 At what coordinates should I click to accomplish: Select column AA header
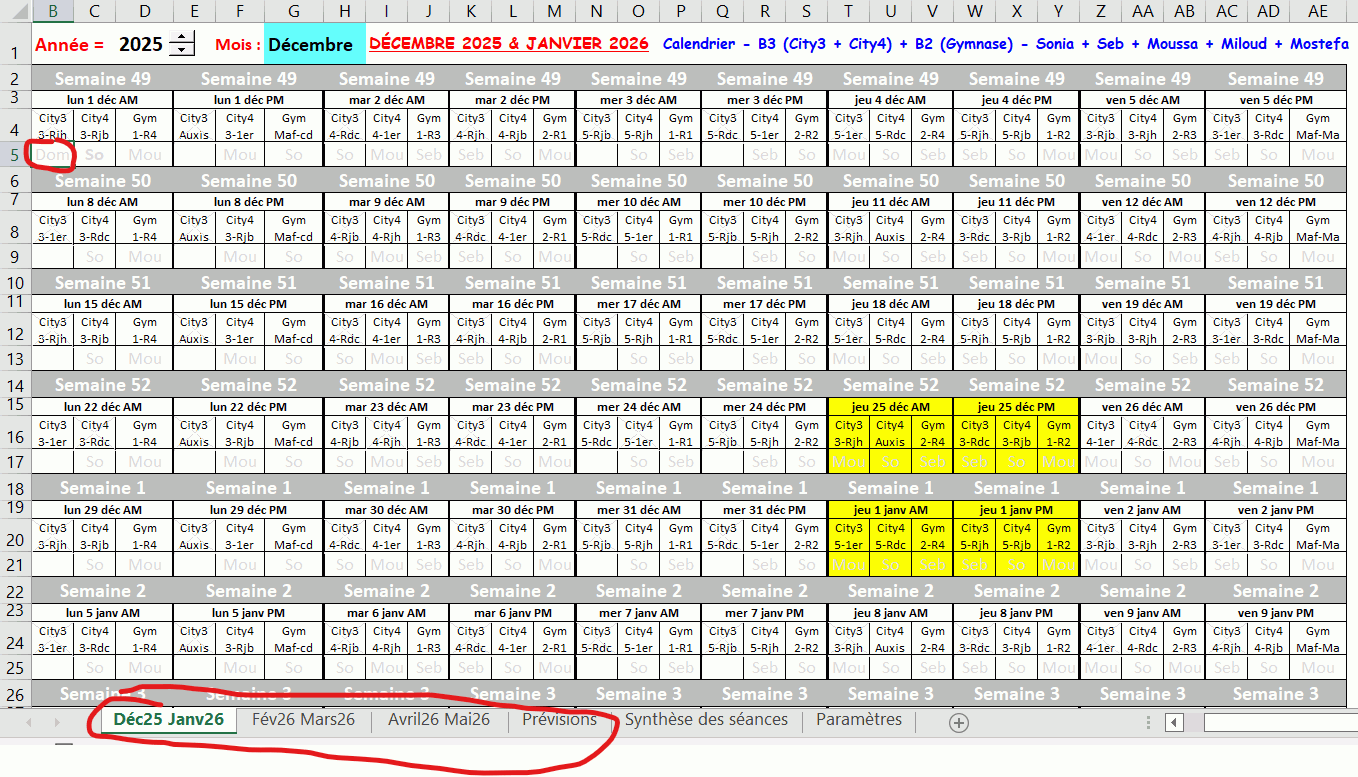tap(1142, 10)
